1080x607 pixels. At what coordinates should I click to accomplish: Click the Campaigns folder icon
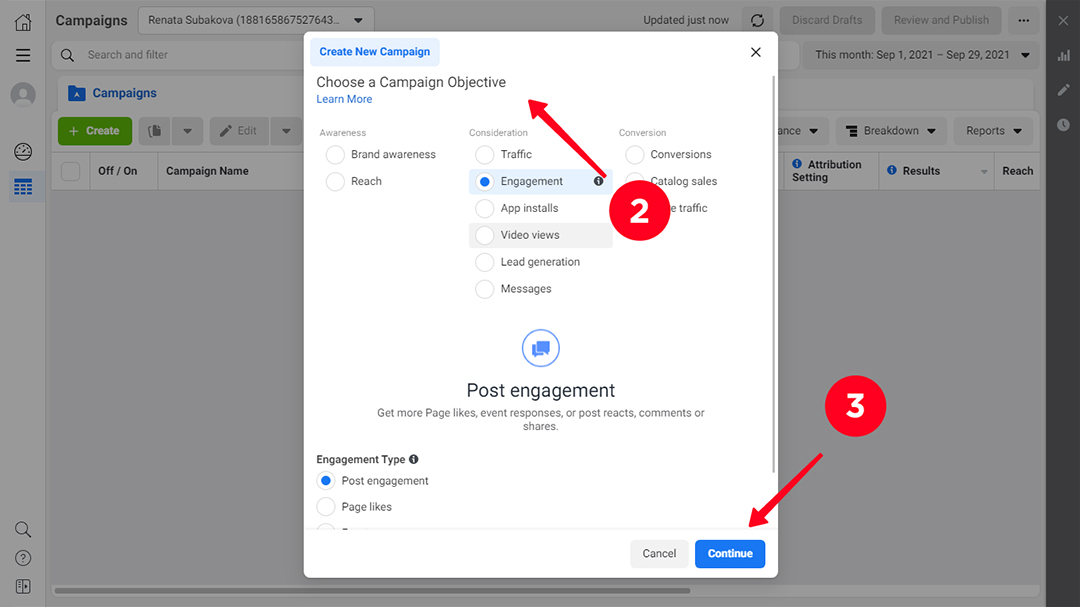[76, 93]
